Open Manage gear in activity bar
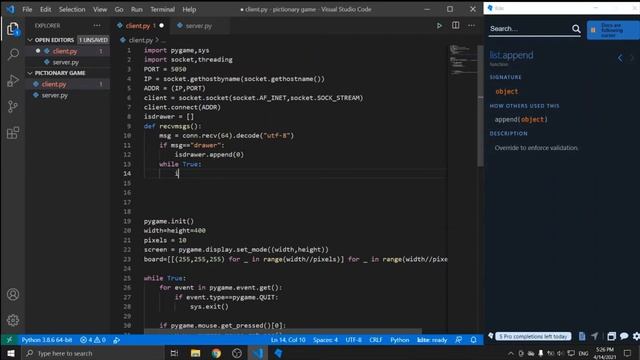Image resolution: width=640 pixels, height=360 pixels. tap(13, 320)
